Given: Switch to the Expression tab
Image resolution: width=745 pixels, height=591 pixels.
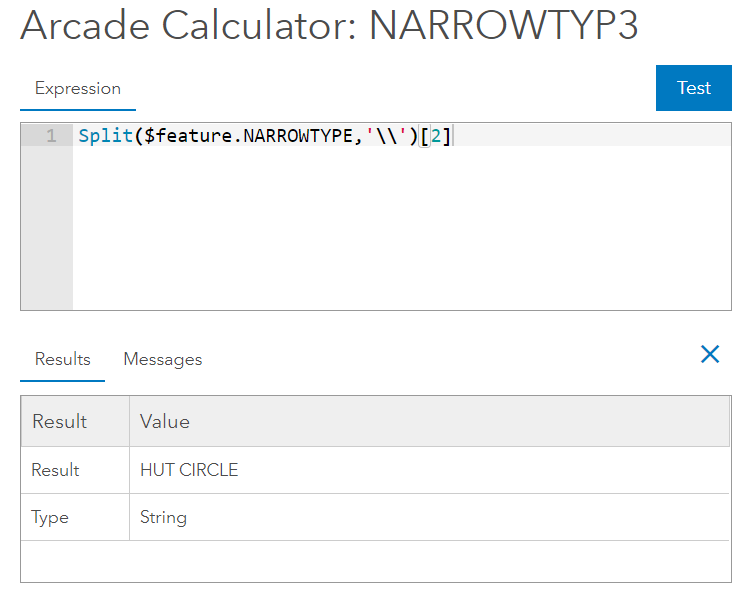Looking at the screenshot, I should click(77, 88).
